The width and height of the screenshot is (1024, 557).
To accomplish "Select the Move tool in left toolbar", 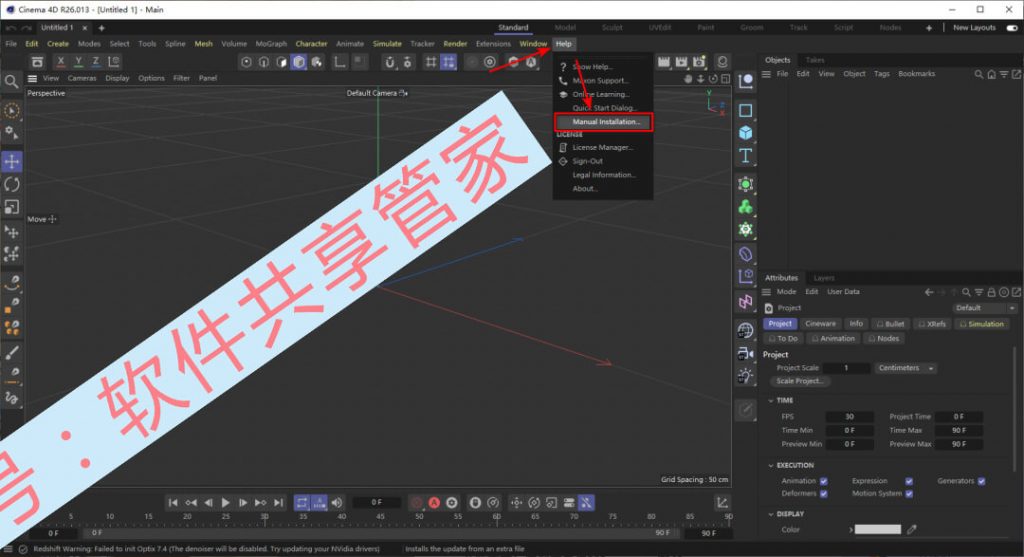I will point(12,161).
